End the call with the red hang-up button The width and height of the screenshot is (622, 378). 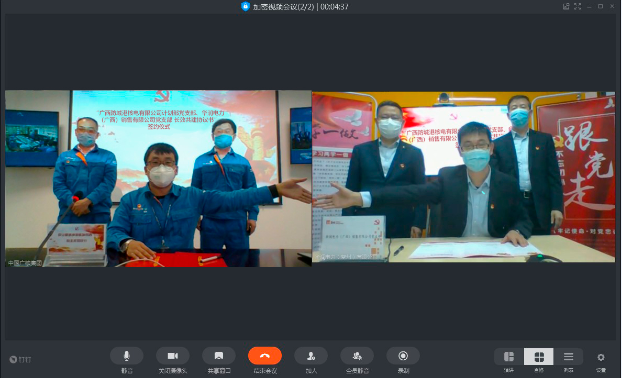coord(265,356)
